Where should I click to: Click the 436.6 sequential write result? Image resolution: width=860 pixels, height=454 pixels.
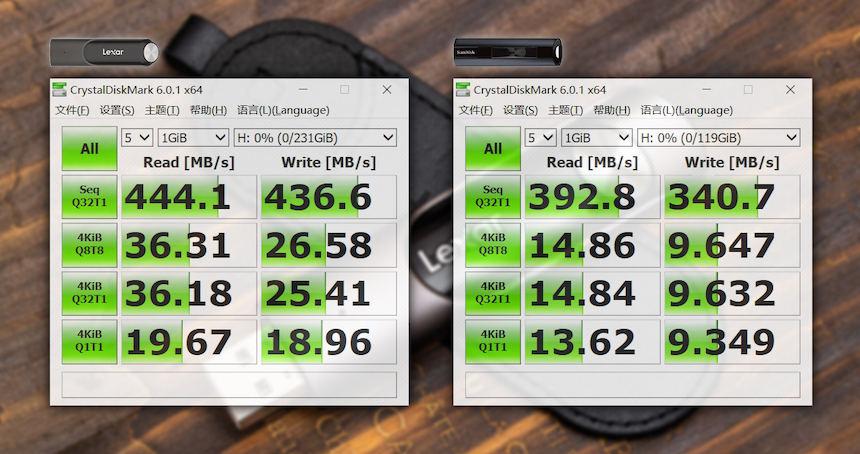tap(329, 197)
